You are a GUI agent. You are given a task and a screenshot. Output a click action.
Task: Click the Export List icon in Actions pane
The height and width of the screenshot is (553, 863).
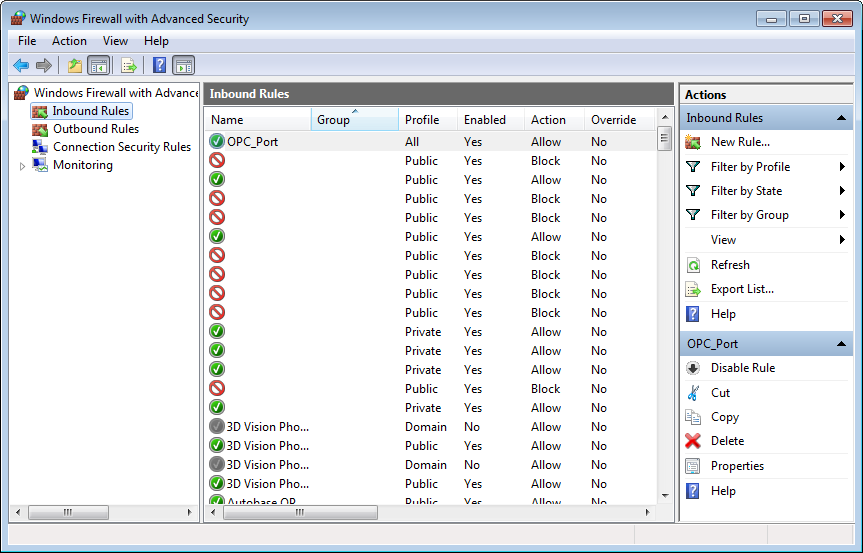point(693,289)
